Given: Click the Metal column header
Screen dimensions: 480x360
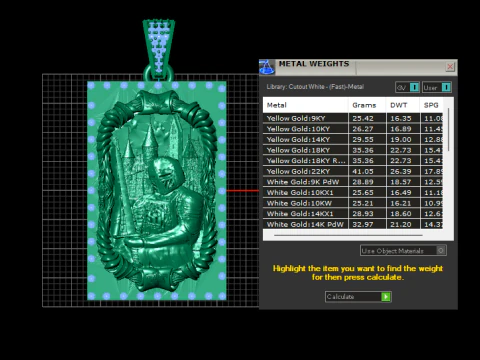Looking at the screenshot, I should (x=306, y=105).
